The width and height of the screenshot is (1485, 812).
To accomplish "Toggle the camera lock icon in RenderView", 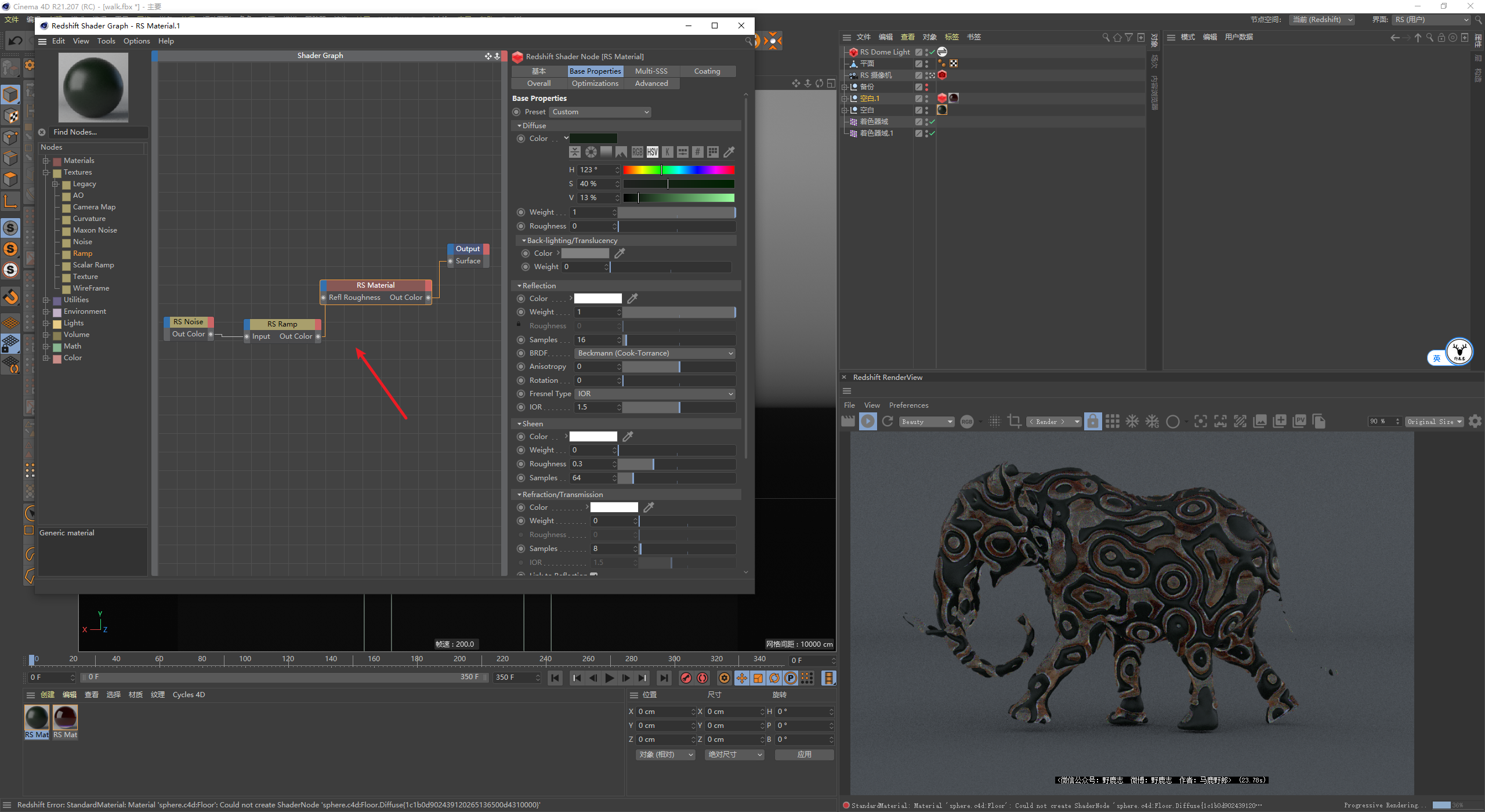I will (1092, 422).
